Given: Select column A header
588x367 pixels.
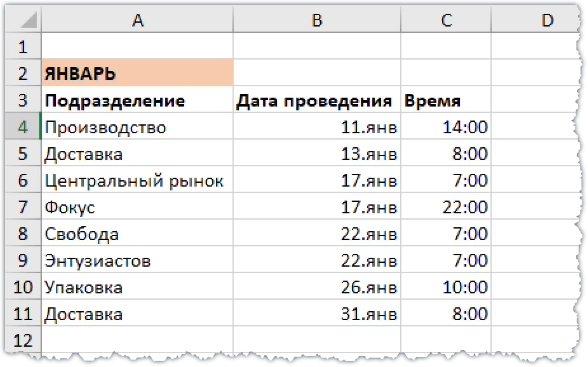Looking at the screenshot, I should coord(137,20).
